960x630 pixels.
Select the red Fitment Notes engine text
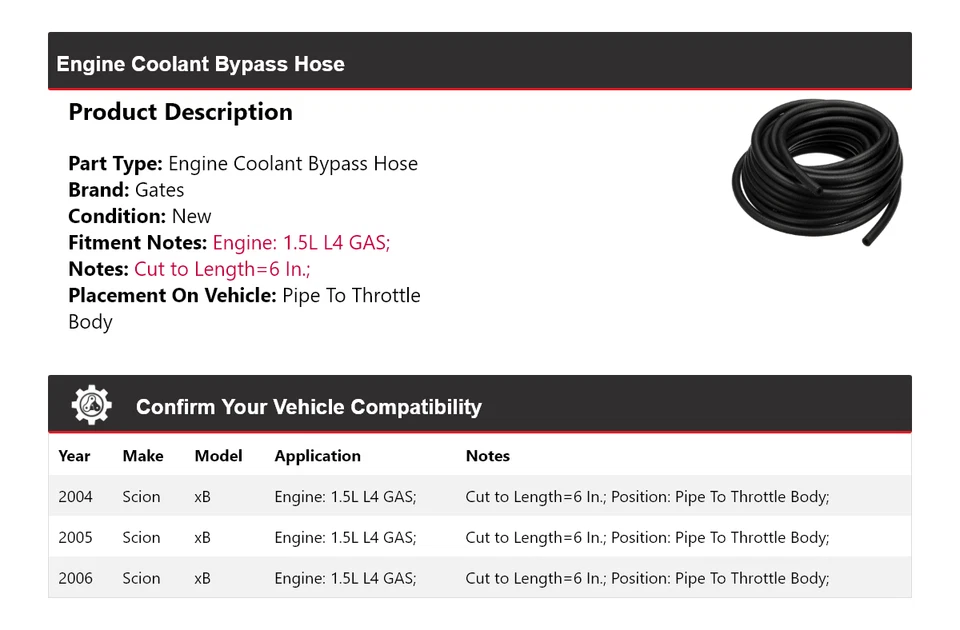click(x=301, y=242)
